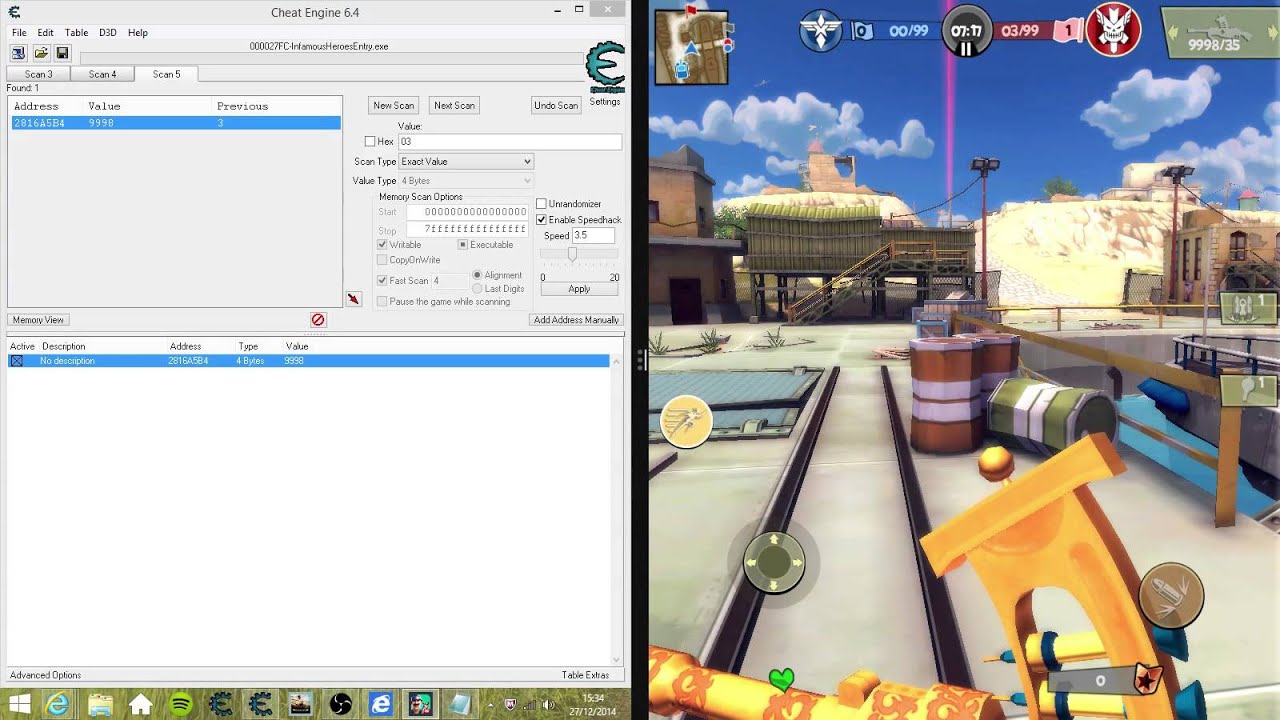The image size is (1280, 720).
Task: Check Pause the game while scanning
Action: pos(382,302)
